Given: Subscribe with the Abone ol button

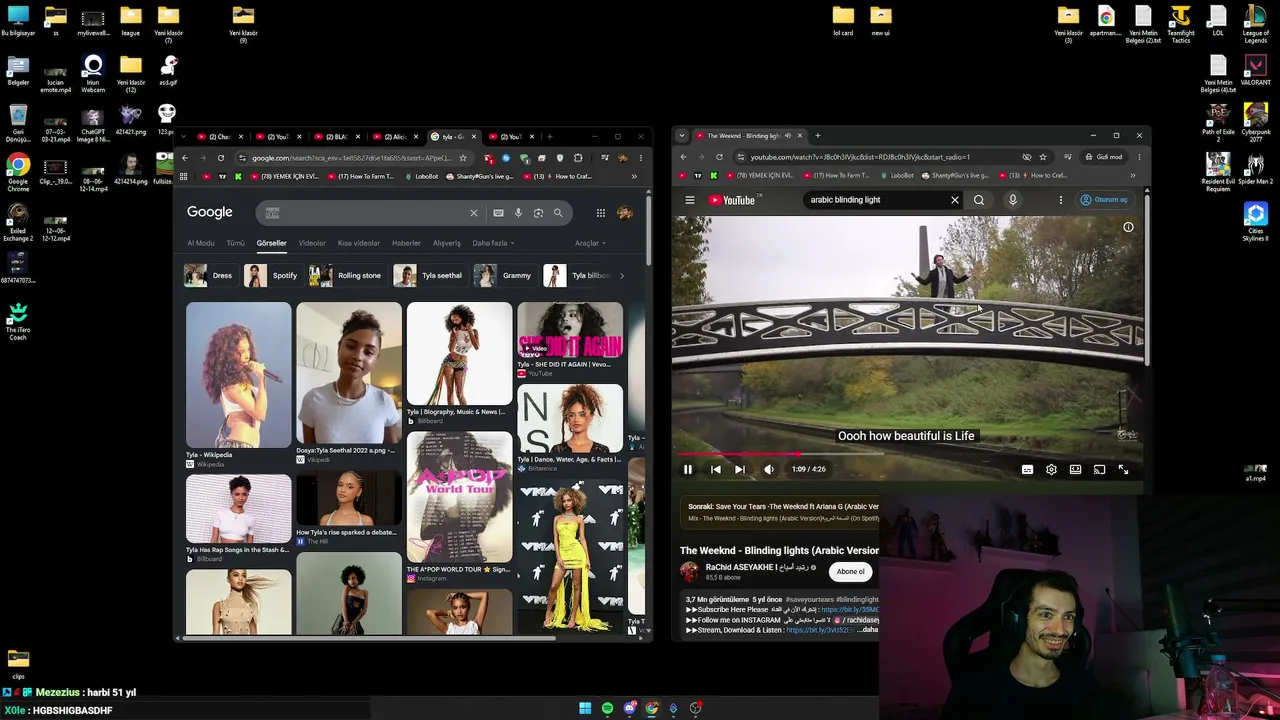Looking at the screenshot, I should [x=851, y=571].
